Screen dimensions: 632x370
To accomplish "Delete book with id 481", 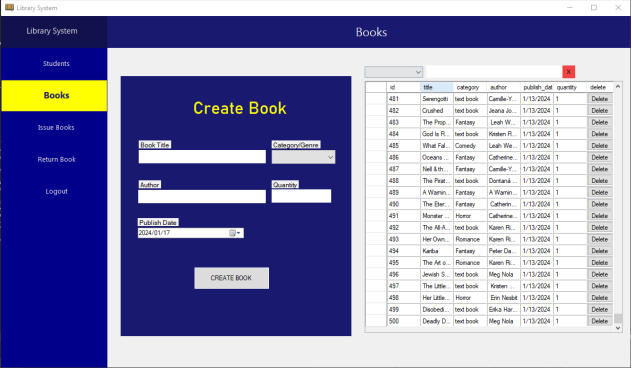I will 599,99.
